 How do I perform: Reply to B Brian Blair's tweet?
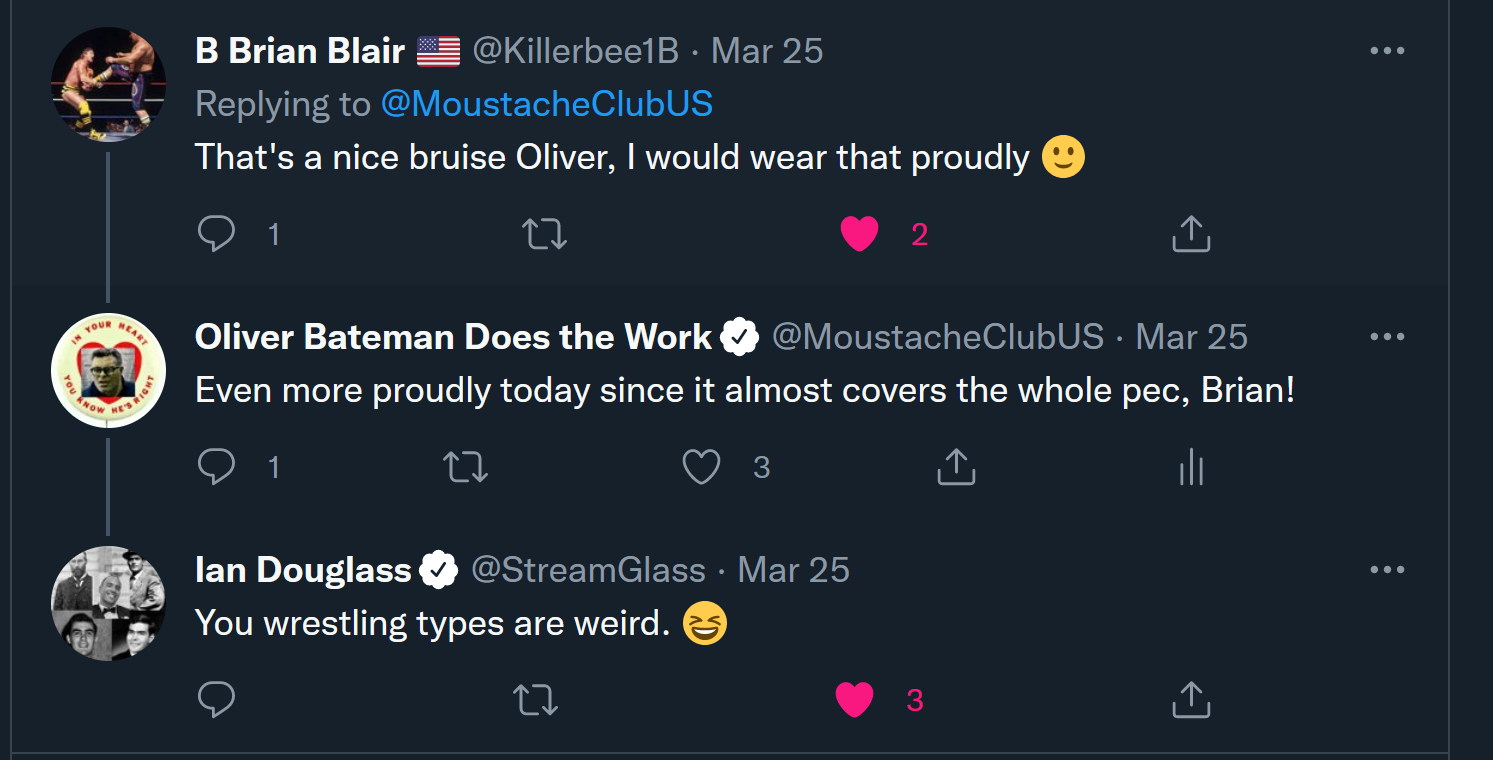tap(216, 234)
